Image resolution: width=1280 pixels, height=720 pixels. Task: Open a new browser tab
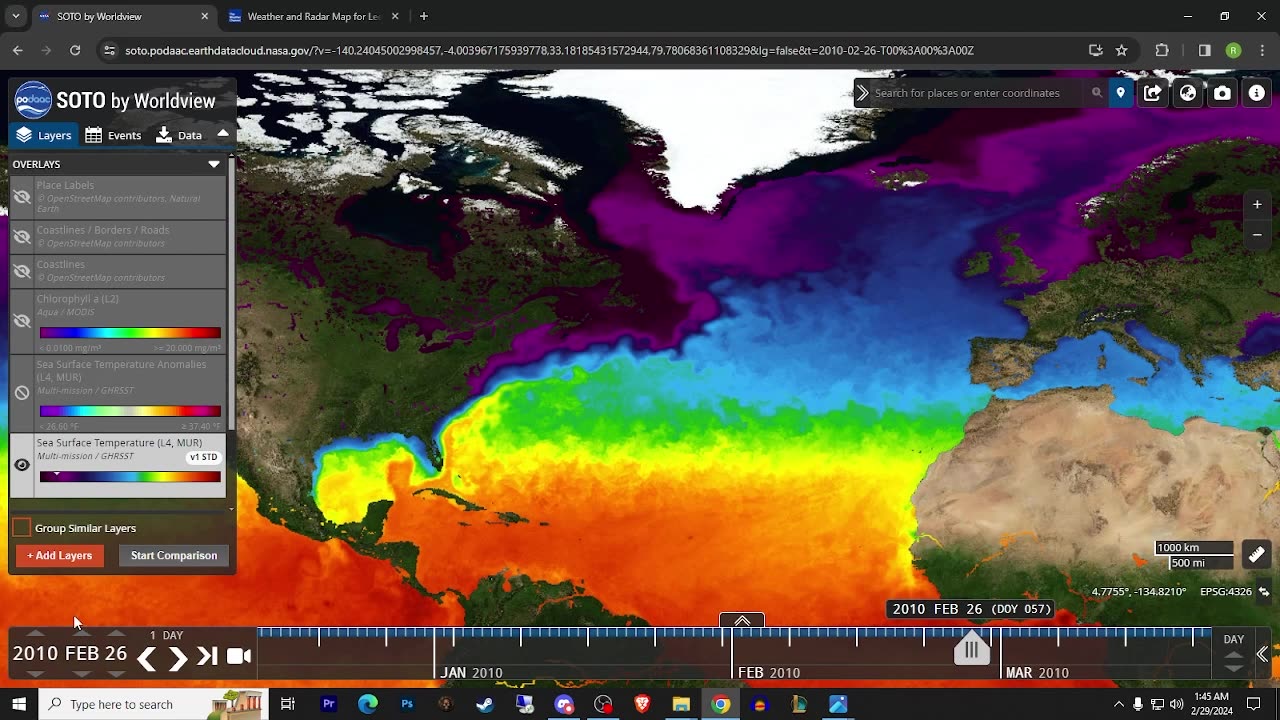point(424,16)
